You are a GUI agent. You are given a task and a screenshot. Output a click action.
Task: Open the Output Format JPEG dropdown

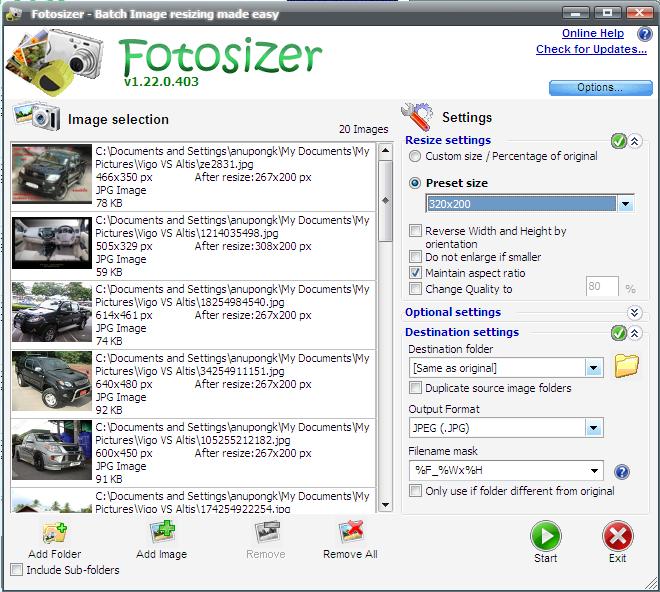point(593,429)
